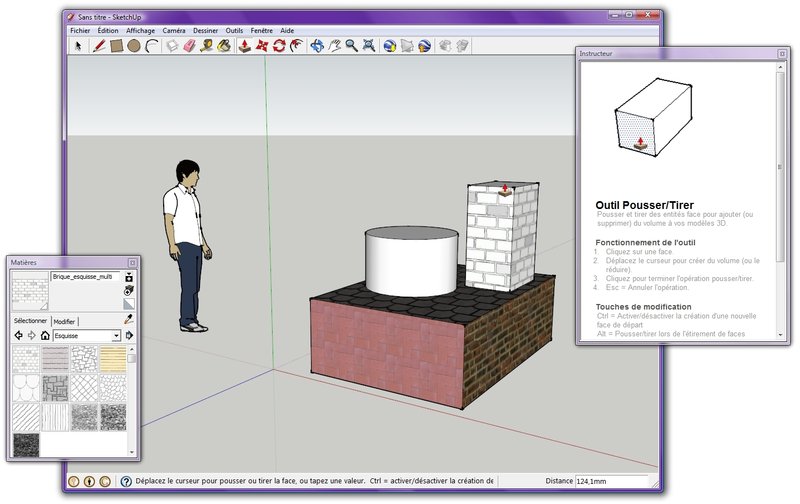Choose the Tape Measure tool
Screen dimensions: 800x504
(205, 45)
